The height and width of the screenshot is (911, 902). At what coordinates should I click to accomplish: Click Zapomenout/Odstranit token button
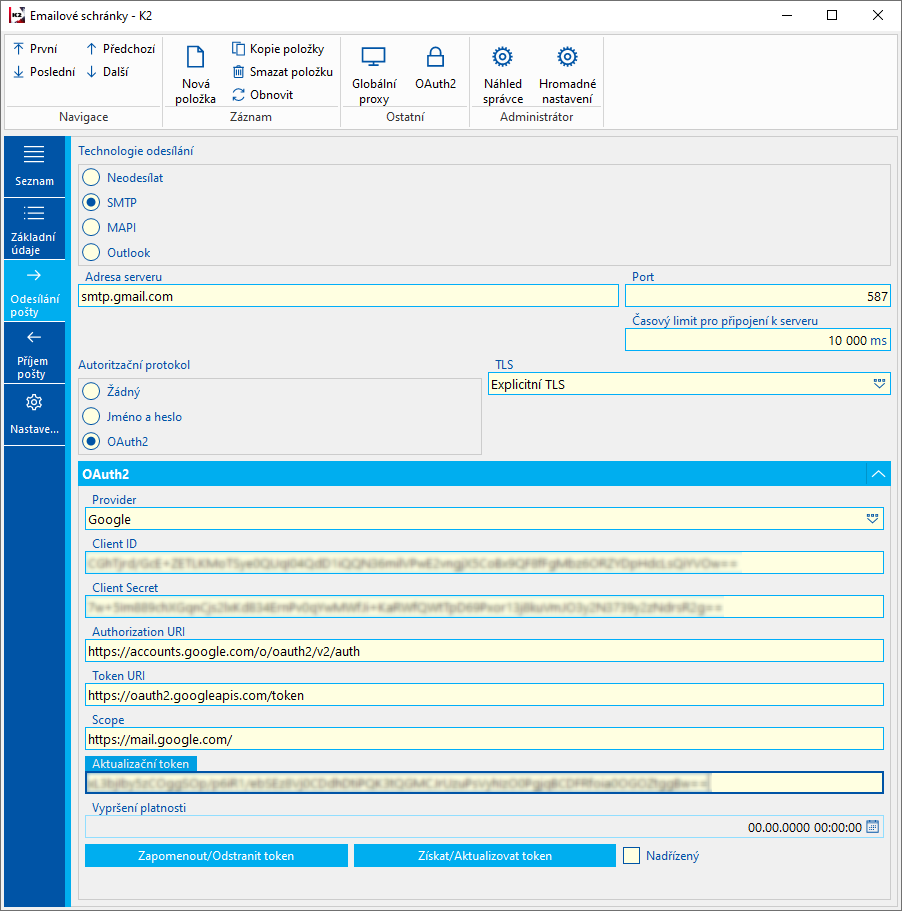click(216, 856)
